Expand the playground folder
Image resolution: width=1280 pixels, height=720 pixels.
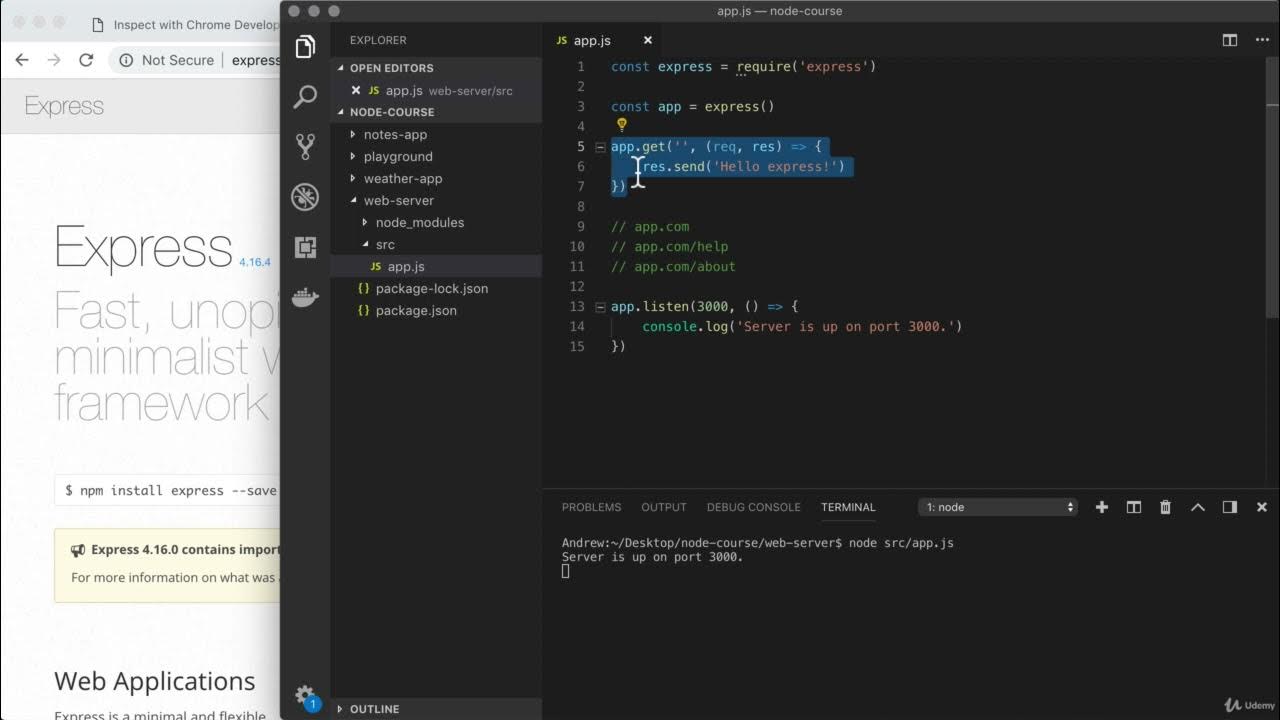coord(353,156)
